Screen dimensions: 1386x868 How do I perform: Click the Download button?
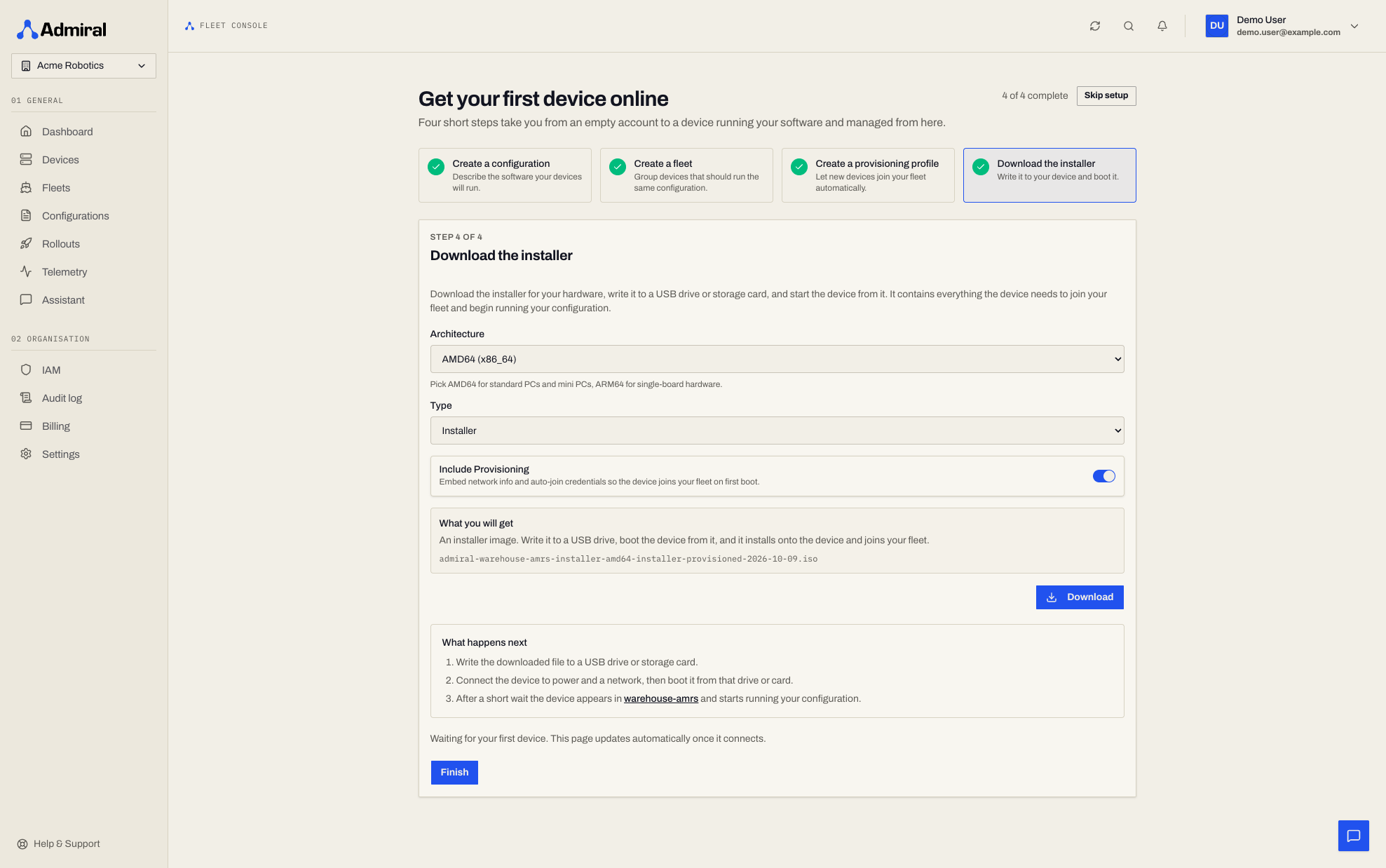pos(1080,597)
